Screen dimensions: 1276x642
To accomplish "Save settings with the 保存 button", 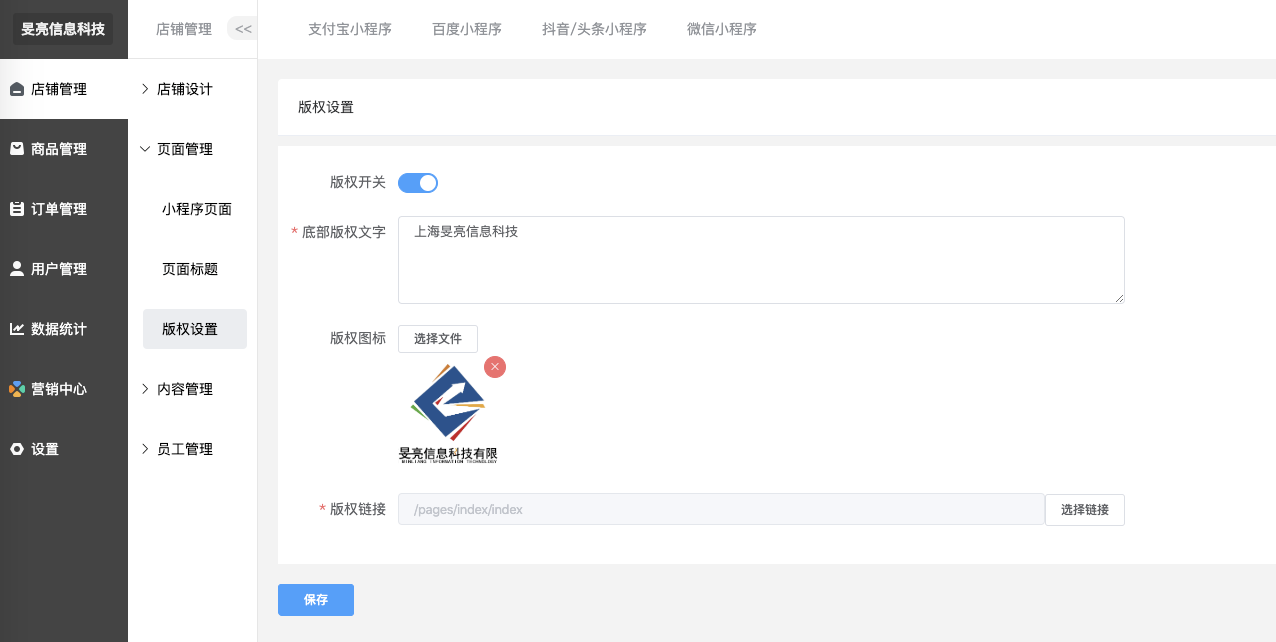I will pyautogui.click(x=316, y=600).
